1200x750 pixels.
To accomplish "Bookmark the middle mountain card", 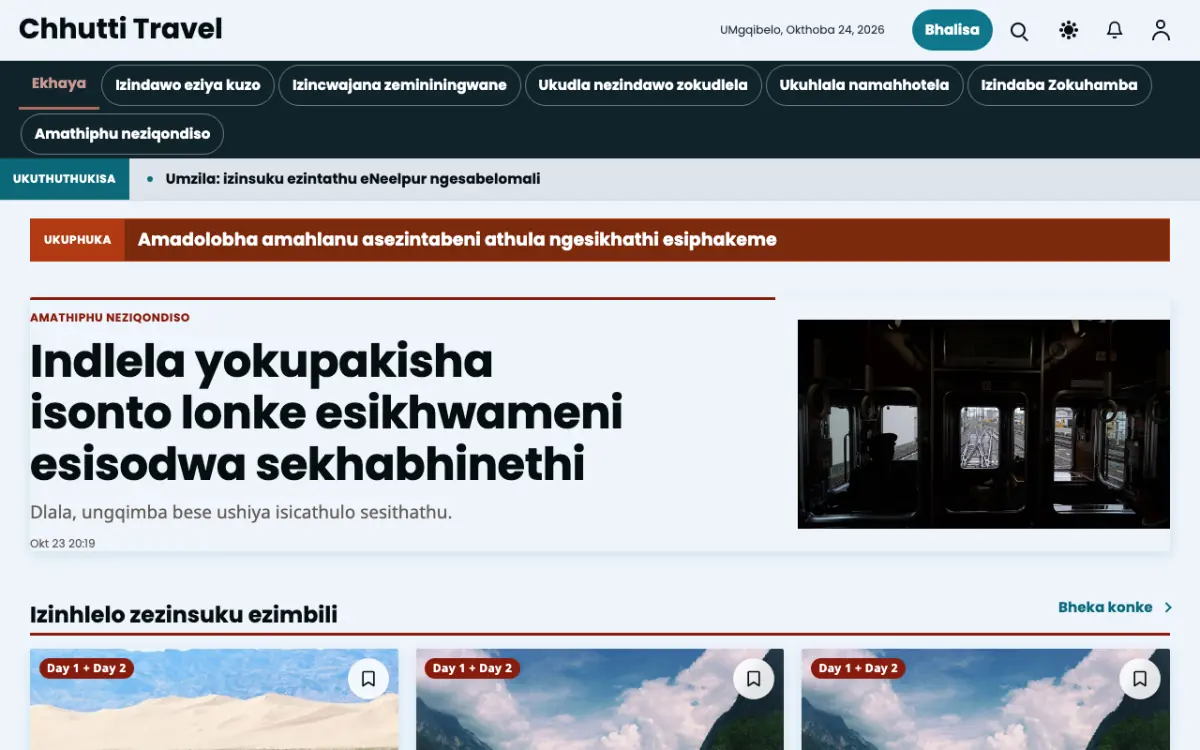I will [x=754, y=679].
